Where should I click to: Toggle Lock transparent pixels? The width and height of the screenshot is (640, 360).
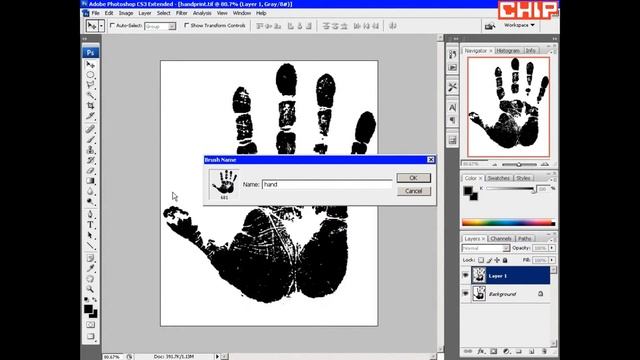click(481, 260)
